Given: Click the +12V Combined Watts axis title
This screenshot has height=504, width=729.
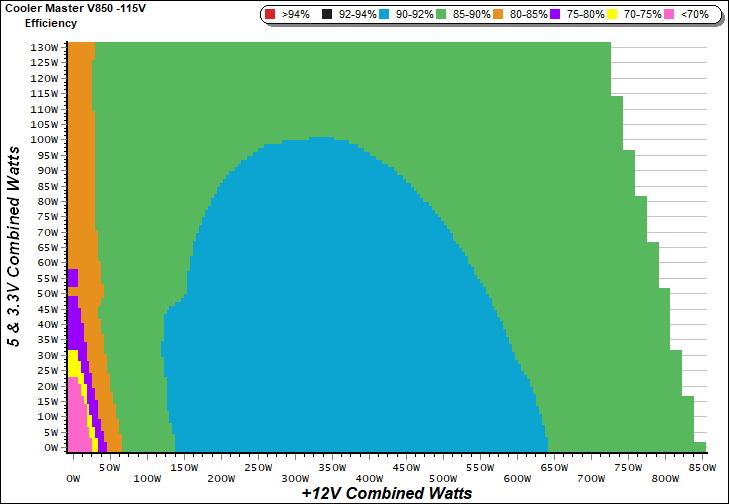Looking at the screenshot, I should pyautogui.click(x=386, y=493).
